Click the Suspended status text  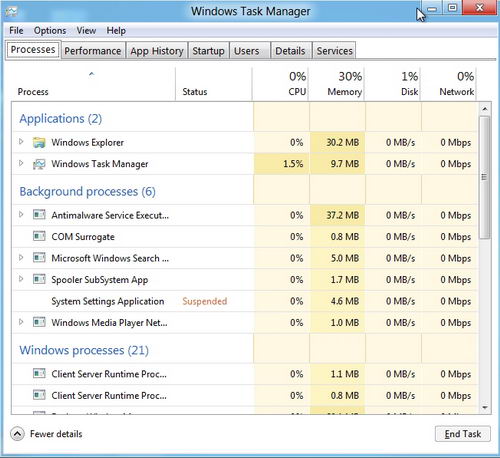(205, 301)
